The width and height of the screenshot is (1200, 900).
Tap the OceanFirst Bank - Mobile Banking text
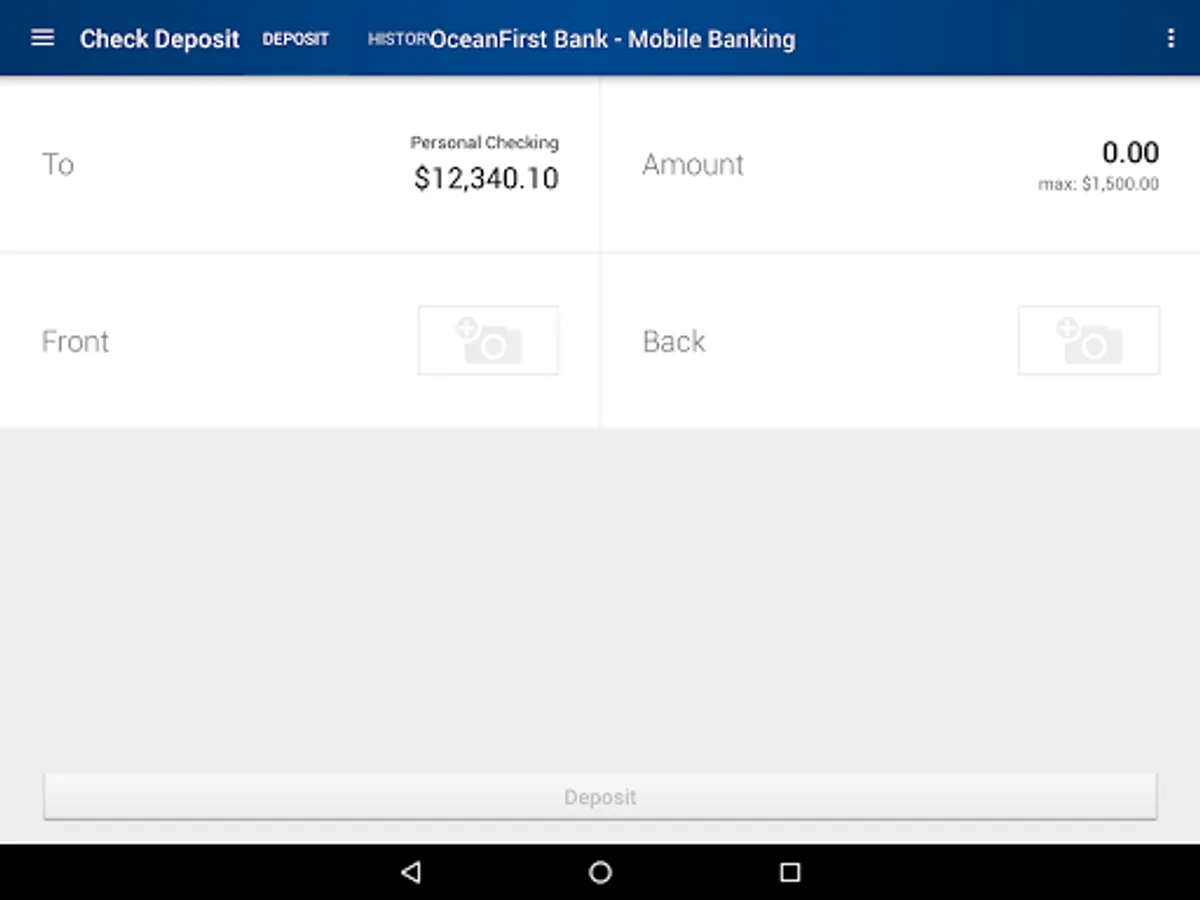[613, 39]
